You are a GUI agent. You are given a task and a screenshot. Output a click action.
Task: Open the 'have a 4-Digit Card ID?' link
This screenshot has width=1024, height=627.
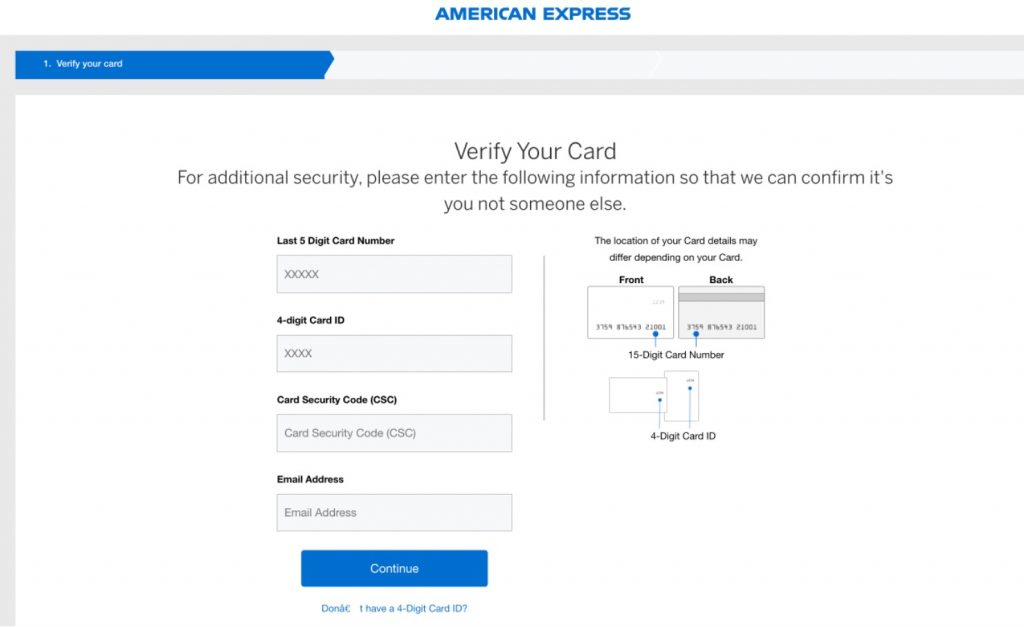[394, 608]
